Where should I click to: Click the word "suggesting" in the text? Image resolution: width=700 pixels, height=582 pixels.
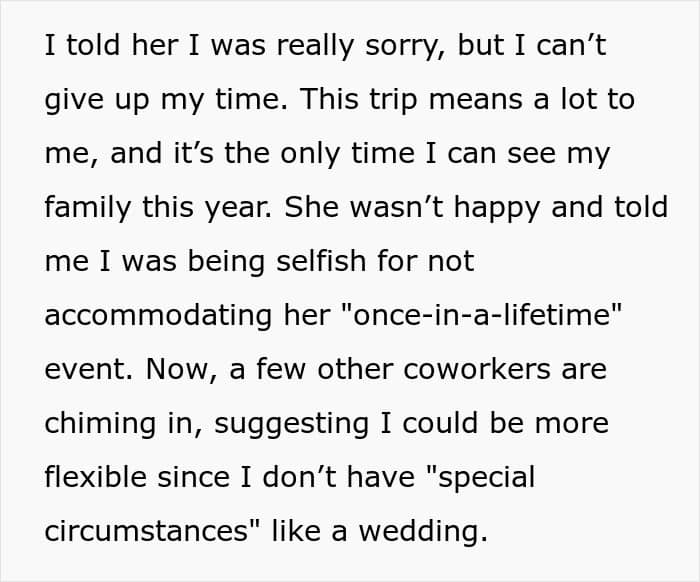click(292, 424)
